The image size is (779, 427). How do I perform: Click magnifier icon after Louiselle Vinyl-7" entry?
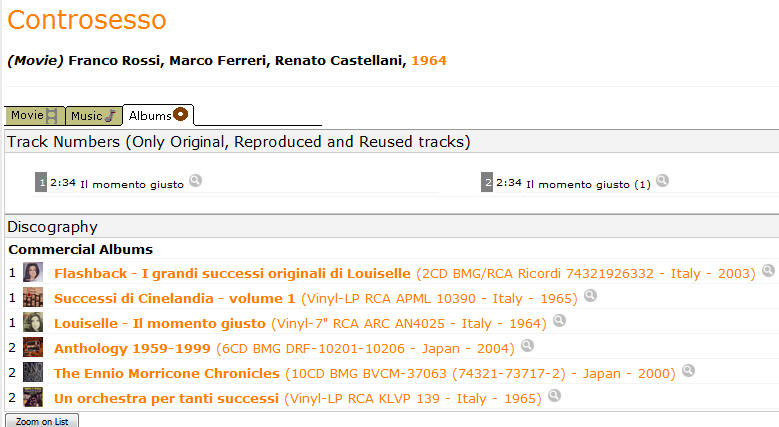point(559,320)
